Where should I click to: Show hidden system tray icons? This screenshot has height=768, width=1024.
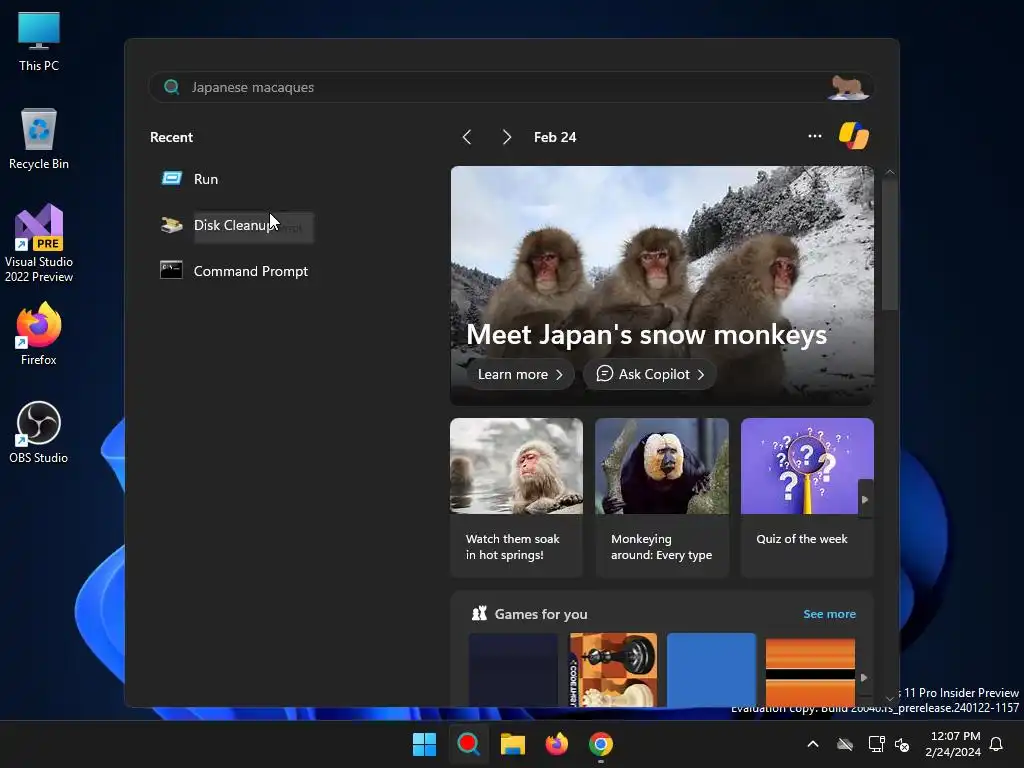pyautogui.click(x=813, y=744)
